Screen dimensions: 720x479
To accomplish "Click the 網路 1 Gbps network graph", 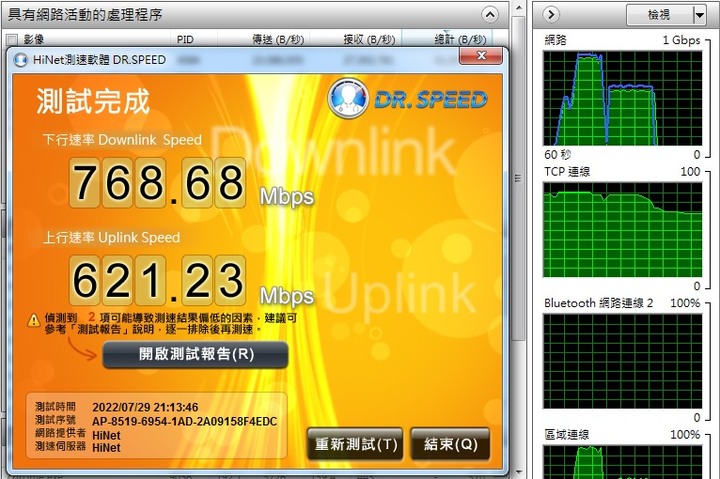I will (623, 98).
